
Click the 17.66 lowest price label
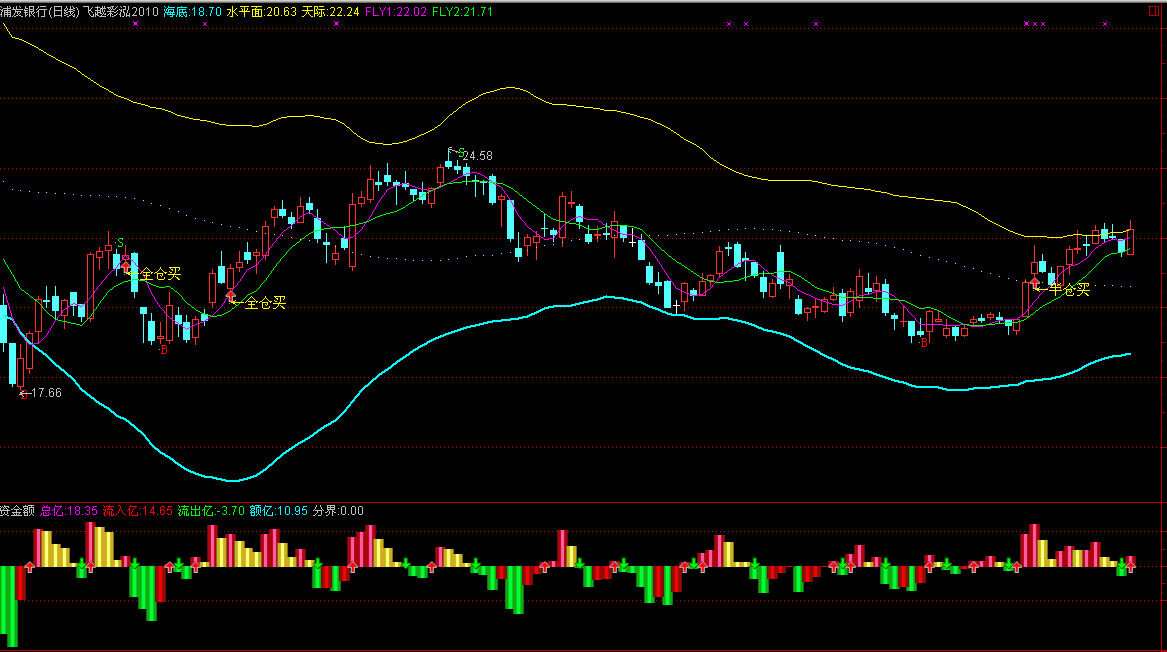(46, 393)
